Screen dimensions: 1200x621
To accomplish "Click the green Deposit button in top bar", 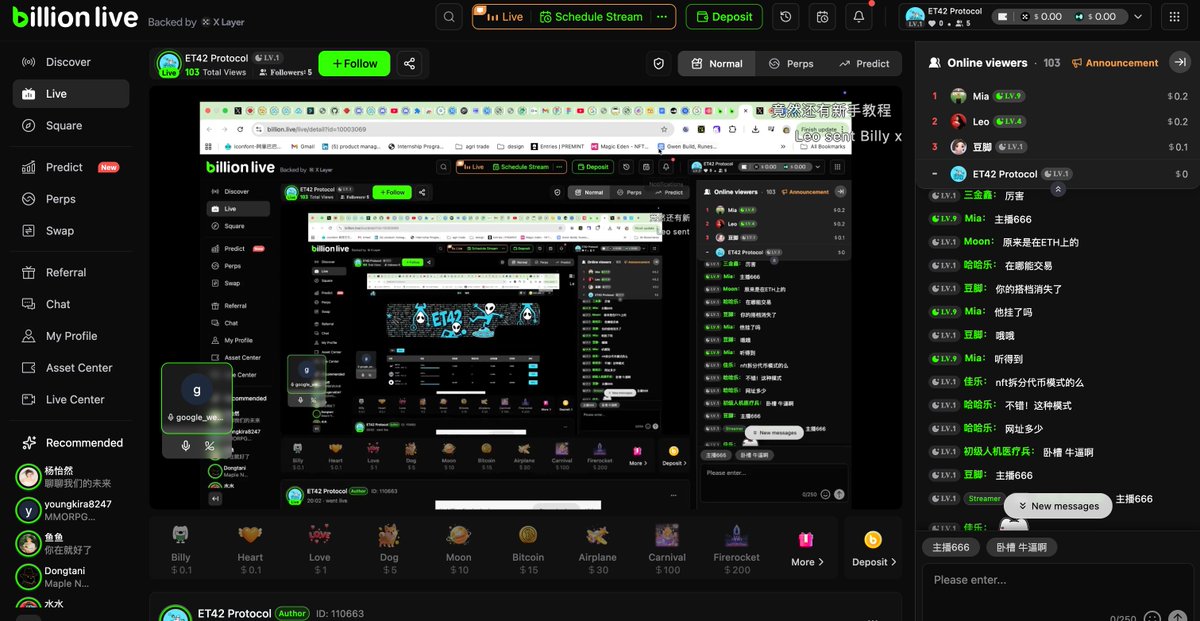I will click(x=724, y=17).
